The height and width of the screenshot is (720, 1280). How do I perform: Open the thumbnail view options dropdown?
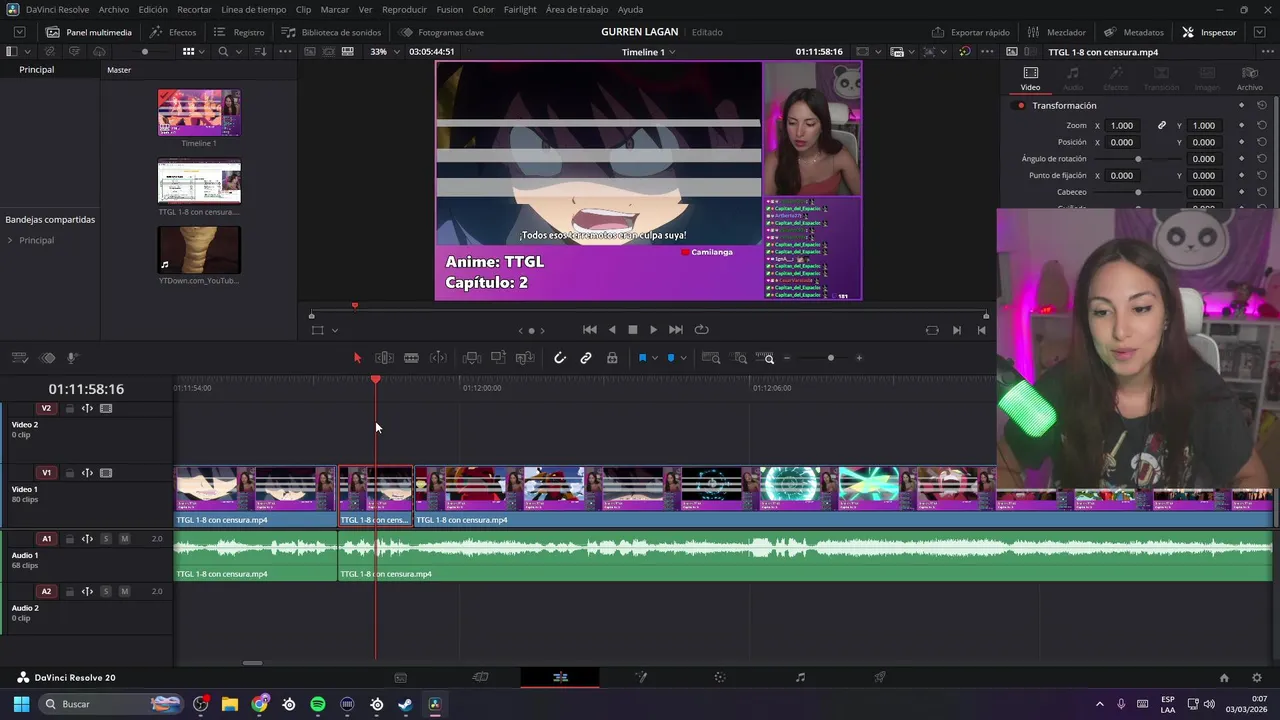coord(201,51)
